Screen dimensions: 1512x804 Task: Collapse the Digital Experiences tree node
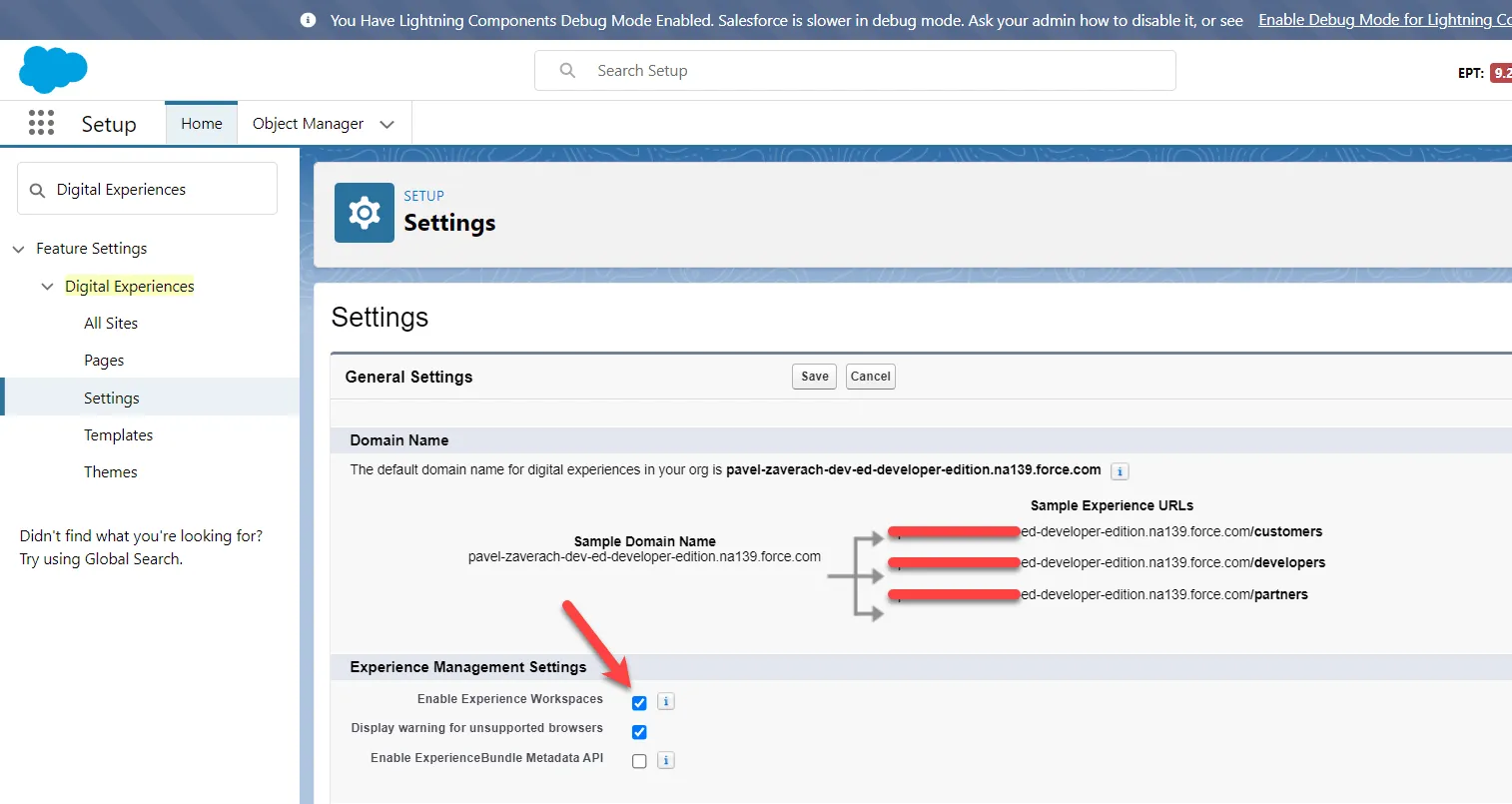pyautogui.click(x=47, y=287)
